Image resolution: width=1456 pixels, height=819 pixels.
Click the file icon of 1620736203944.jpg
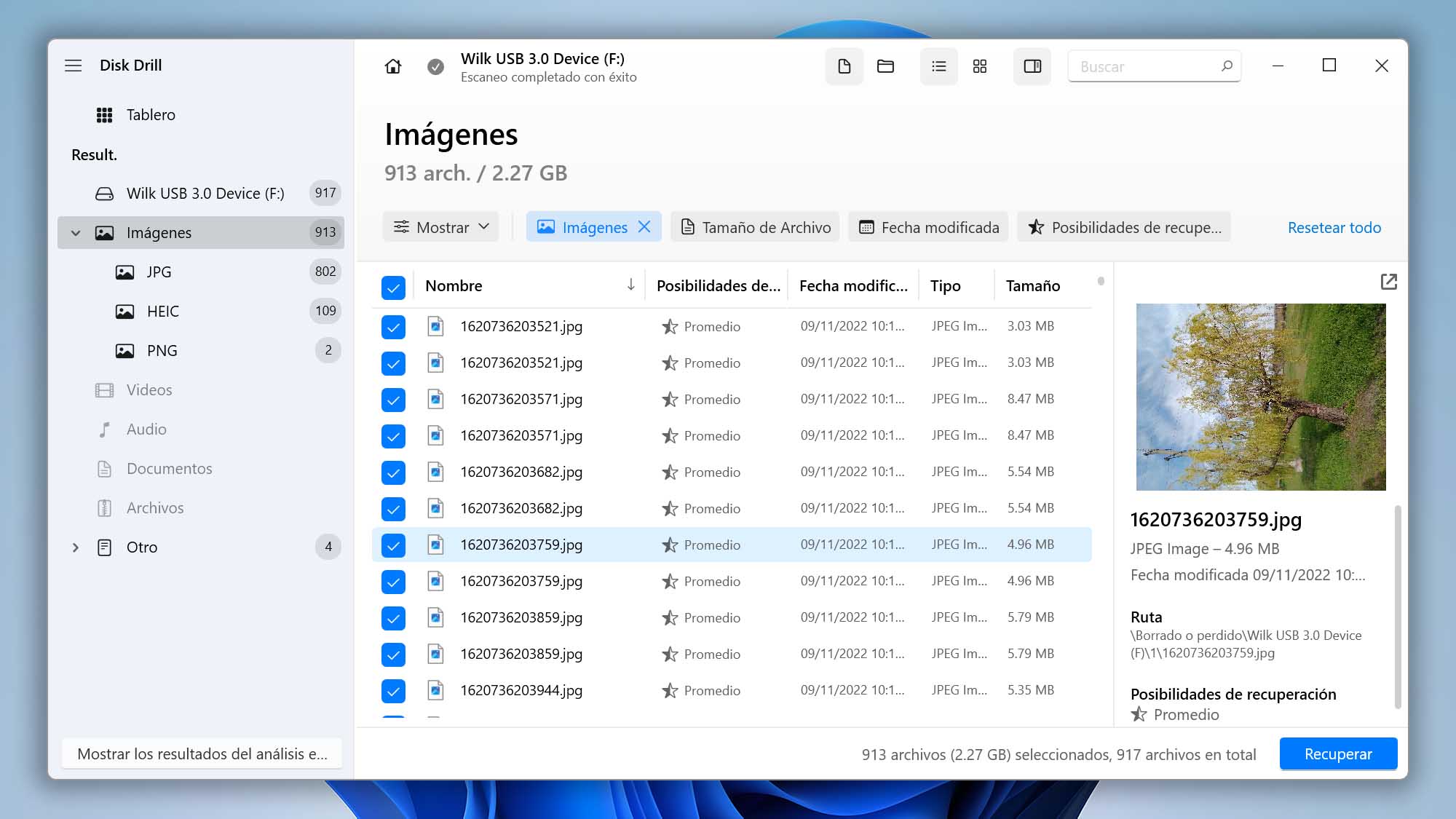tap(435, 690)
